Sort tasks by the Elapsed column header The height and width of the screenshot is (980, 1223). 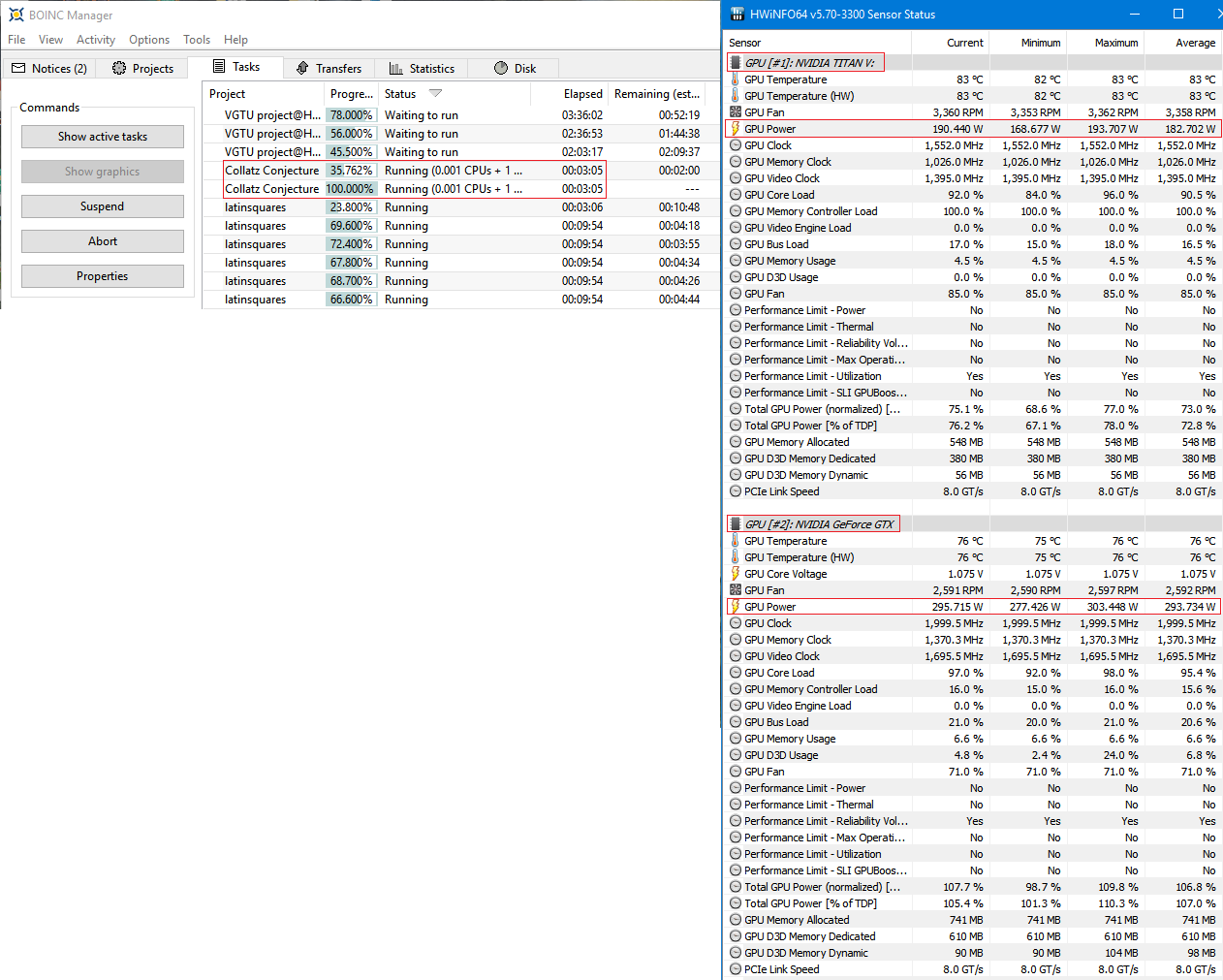coord(570,94)
